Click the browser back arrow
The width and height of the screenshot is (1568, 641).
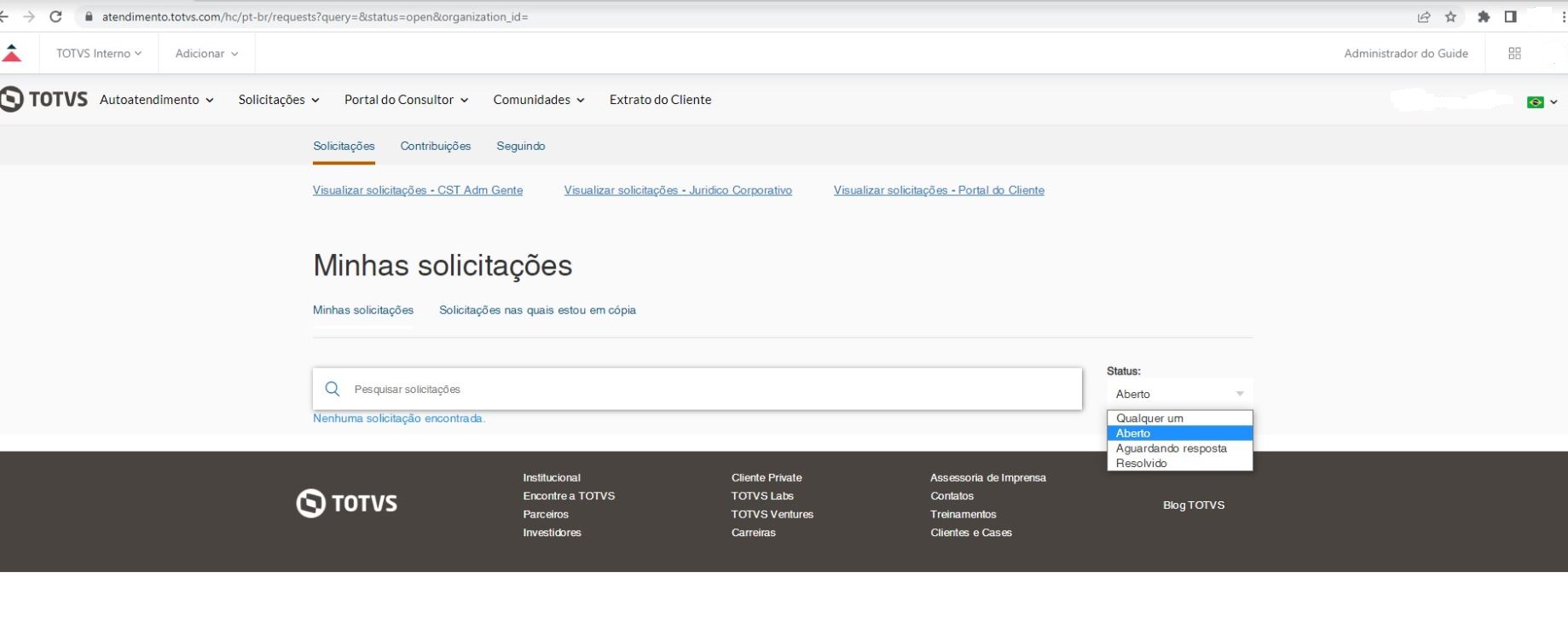[3, 17]
